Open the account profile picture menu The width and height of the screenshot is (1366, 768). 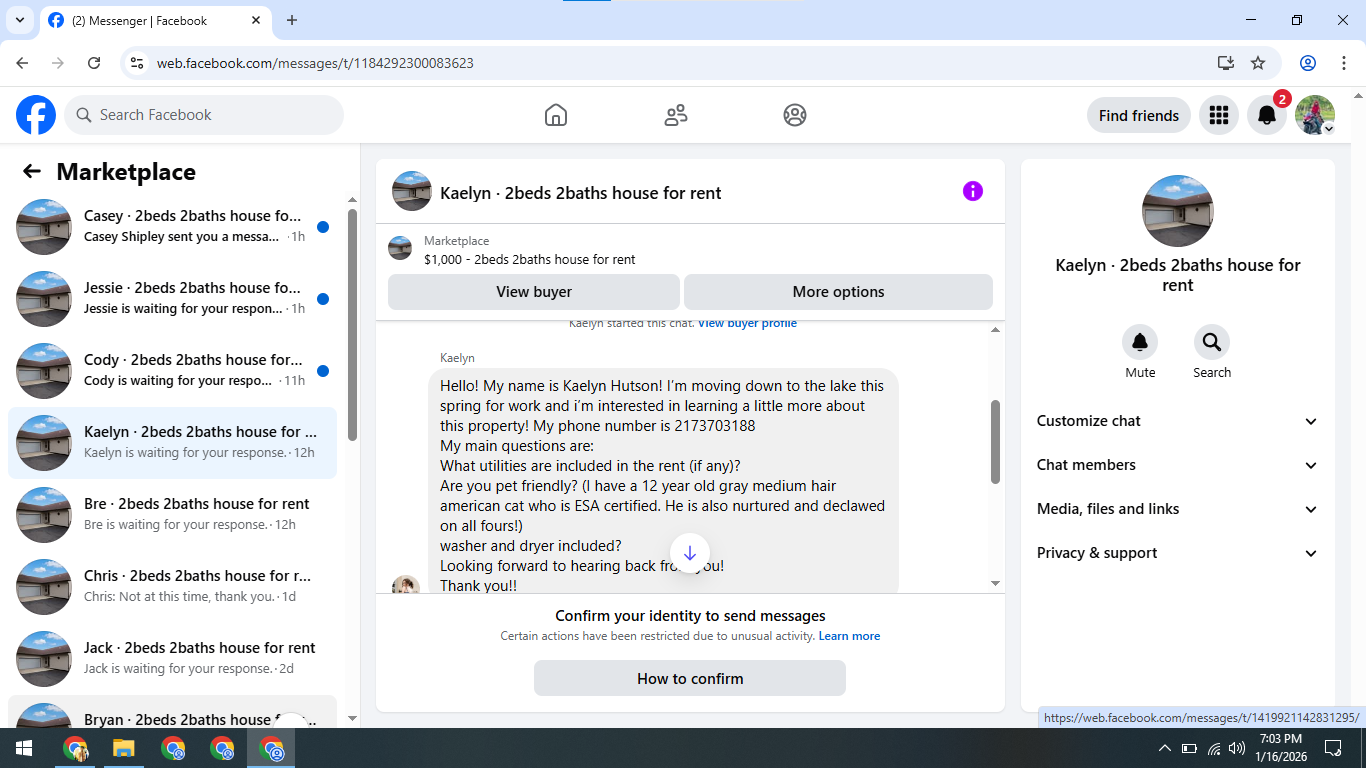(x=1315, y=115)
